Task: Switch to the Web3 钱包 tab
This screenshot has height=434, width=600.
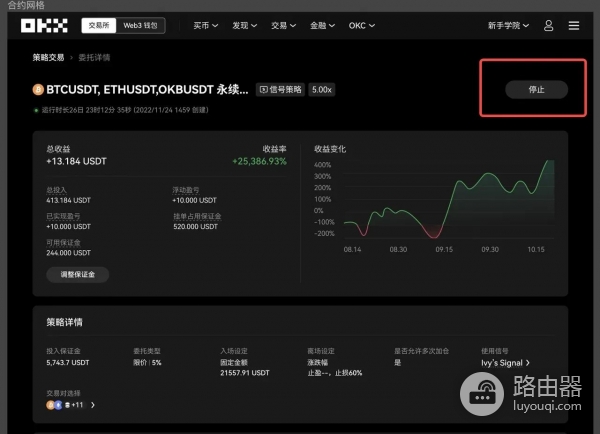Action: coord(140,26)
